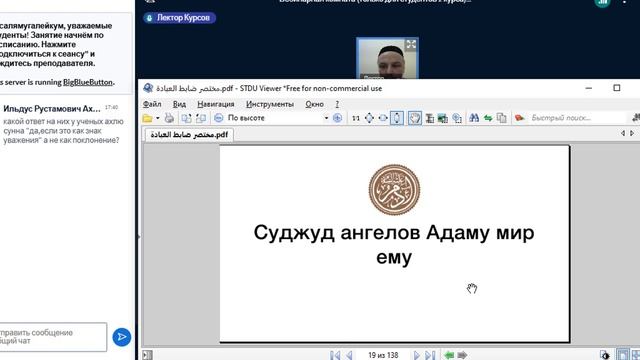The image size is (640, 360).
Task: Click the presenter webcam thumbnail
Action: point(387,58)
